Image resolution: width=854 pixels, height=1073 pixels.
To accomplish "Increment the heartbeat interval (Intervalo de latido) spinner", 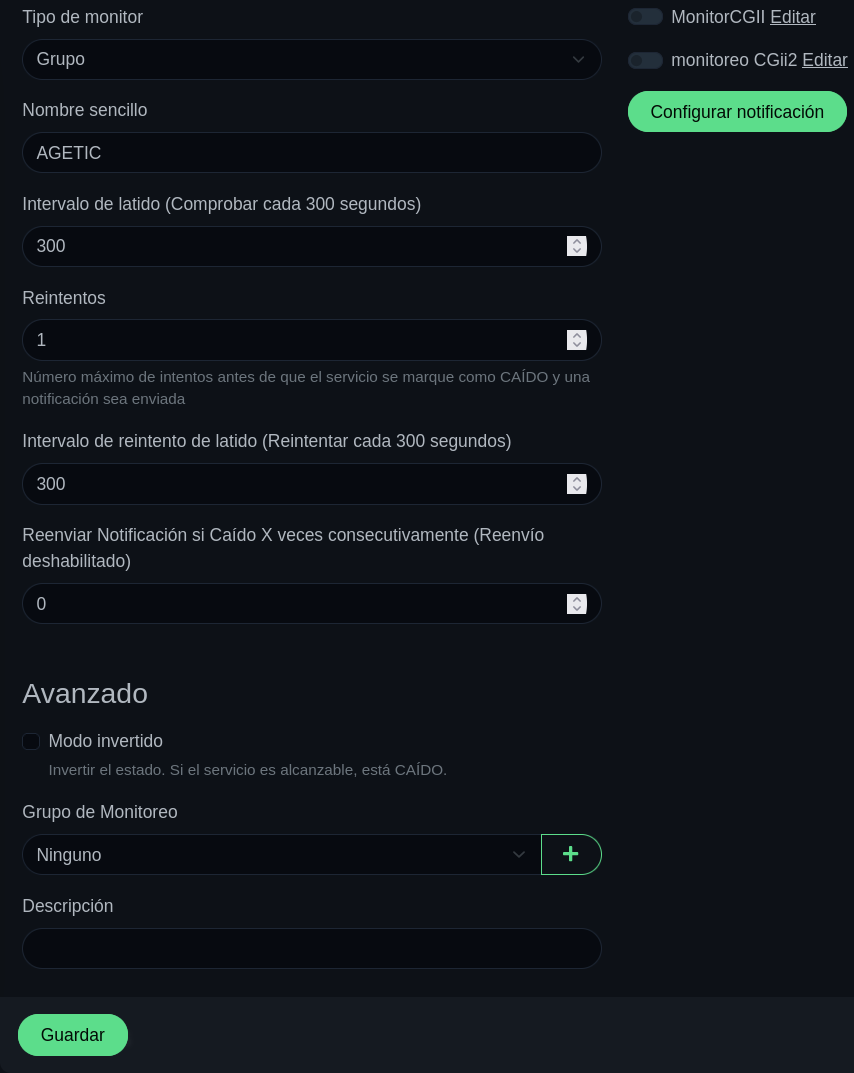I will pyautogui.click(x=577, y=241).
